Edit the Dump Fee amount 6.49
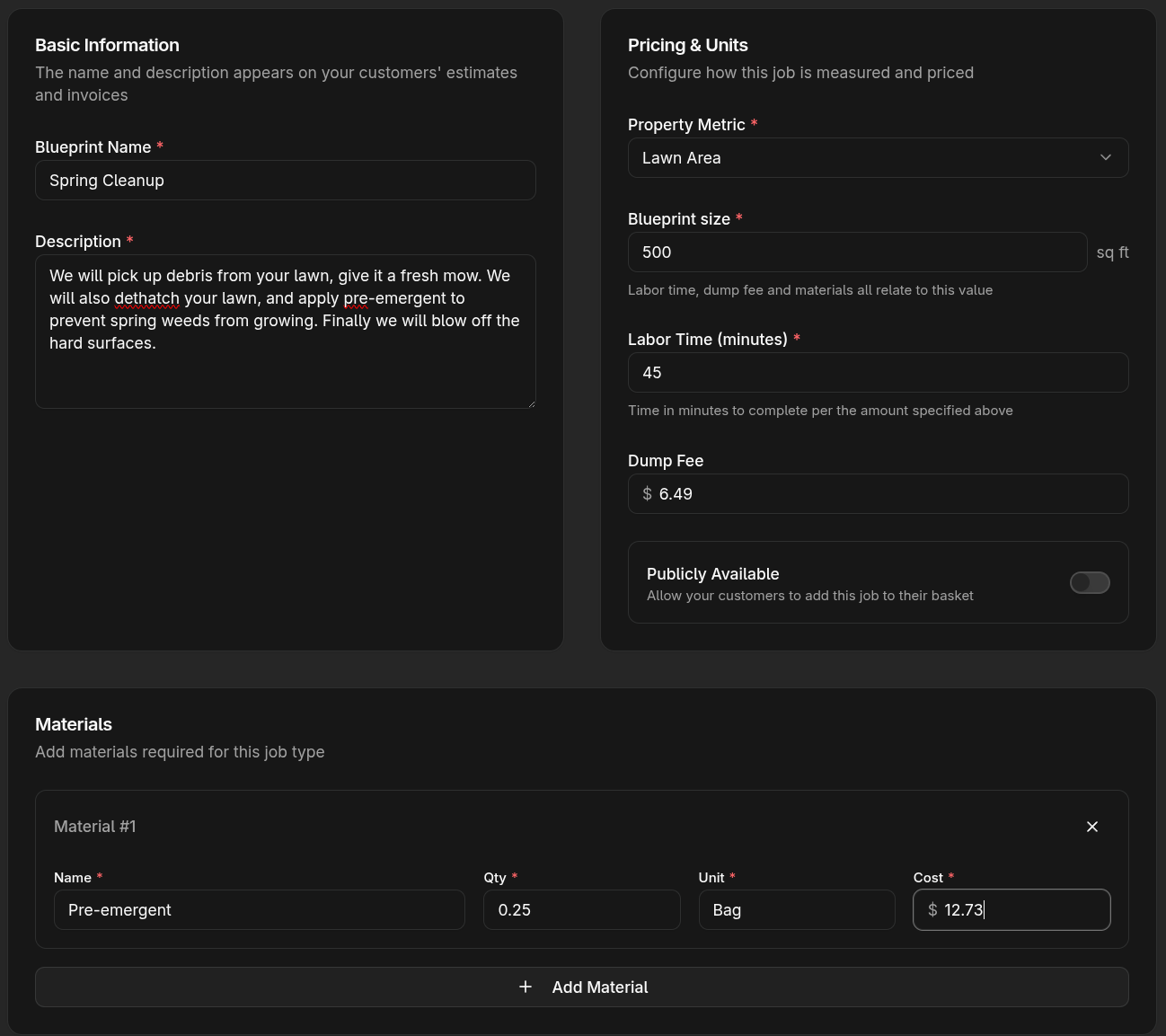The image size is (1166, 1036). coord(889,494)
